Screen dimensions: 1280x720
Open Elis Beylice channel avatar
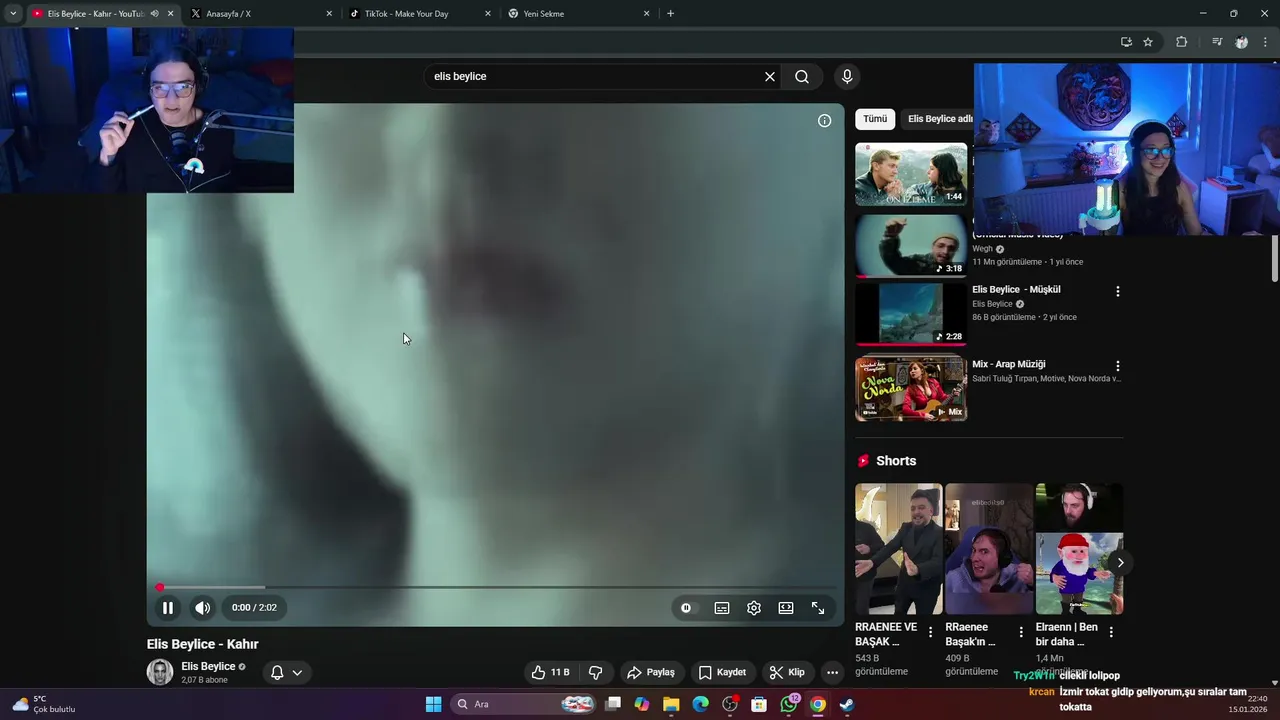pos(160,672)
